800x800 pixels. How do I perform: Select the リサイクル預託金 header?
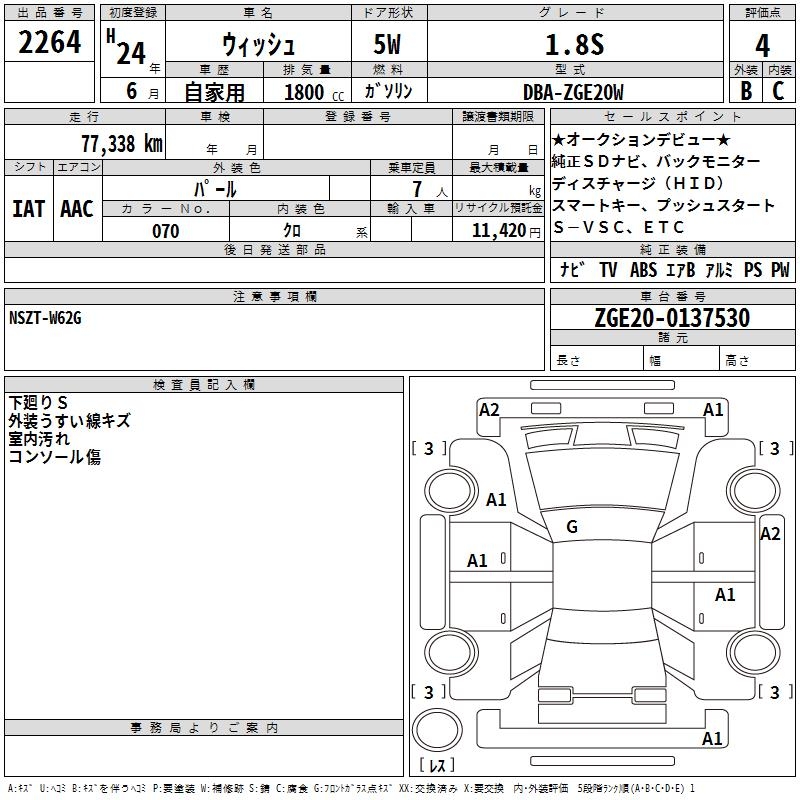(x=498, y=208)
